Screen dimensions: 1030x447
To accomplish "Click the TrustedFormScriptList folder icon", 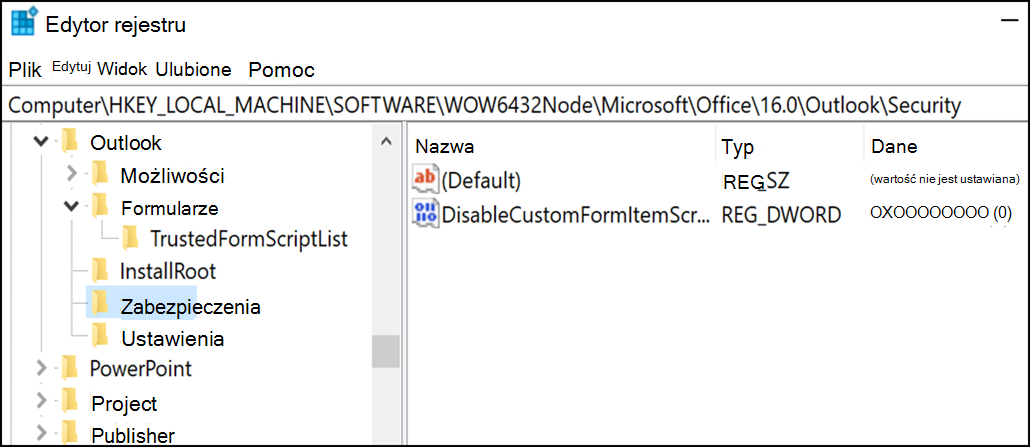I will pyautogui.click(x=130, y=239).
